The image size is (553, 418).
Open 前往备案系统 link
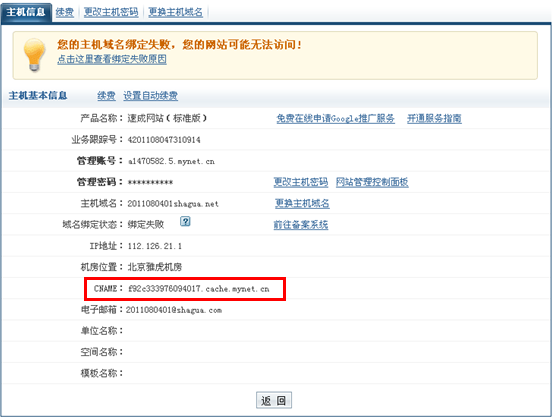[301, 225]
